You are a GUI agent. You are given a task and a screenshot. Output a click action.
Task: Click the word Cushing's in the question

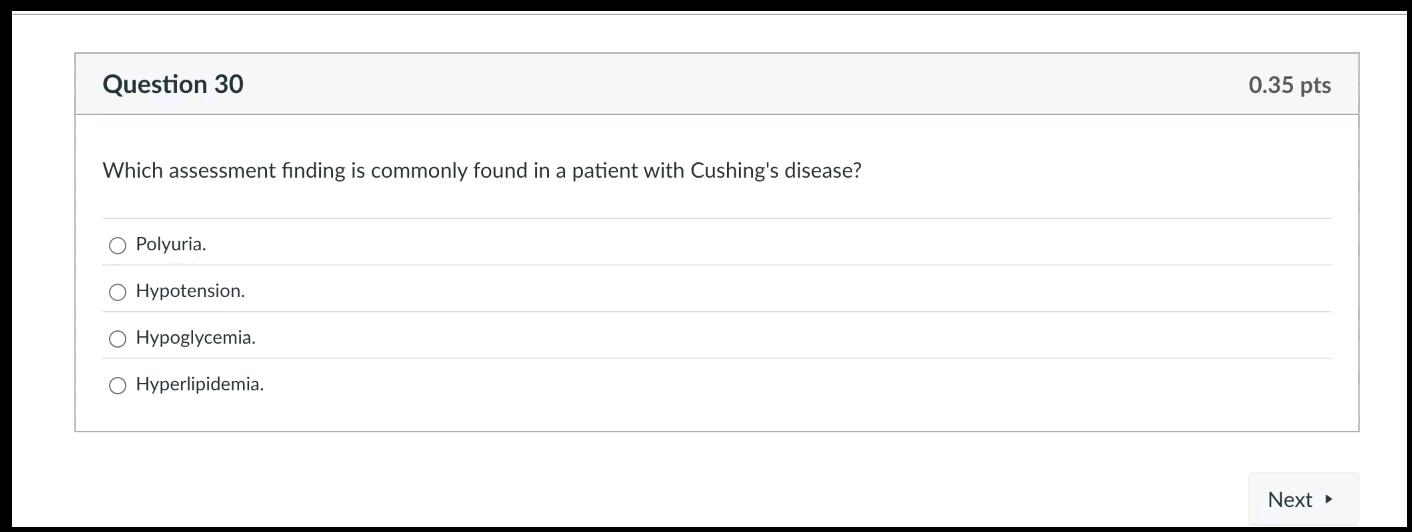pyautogui.click(x=734, y=170)
